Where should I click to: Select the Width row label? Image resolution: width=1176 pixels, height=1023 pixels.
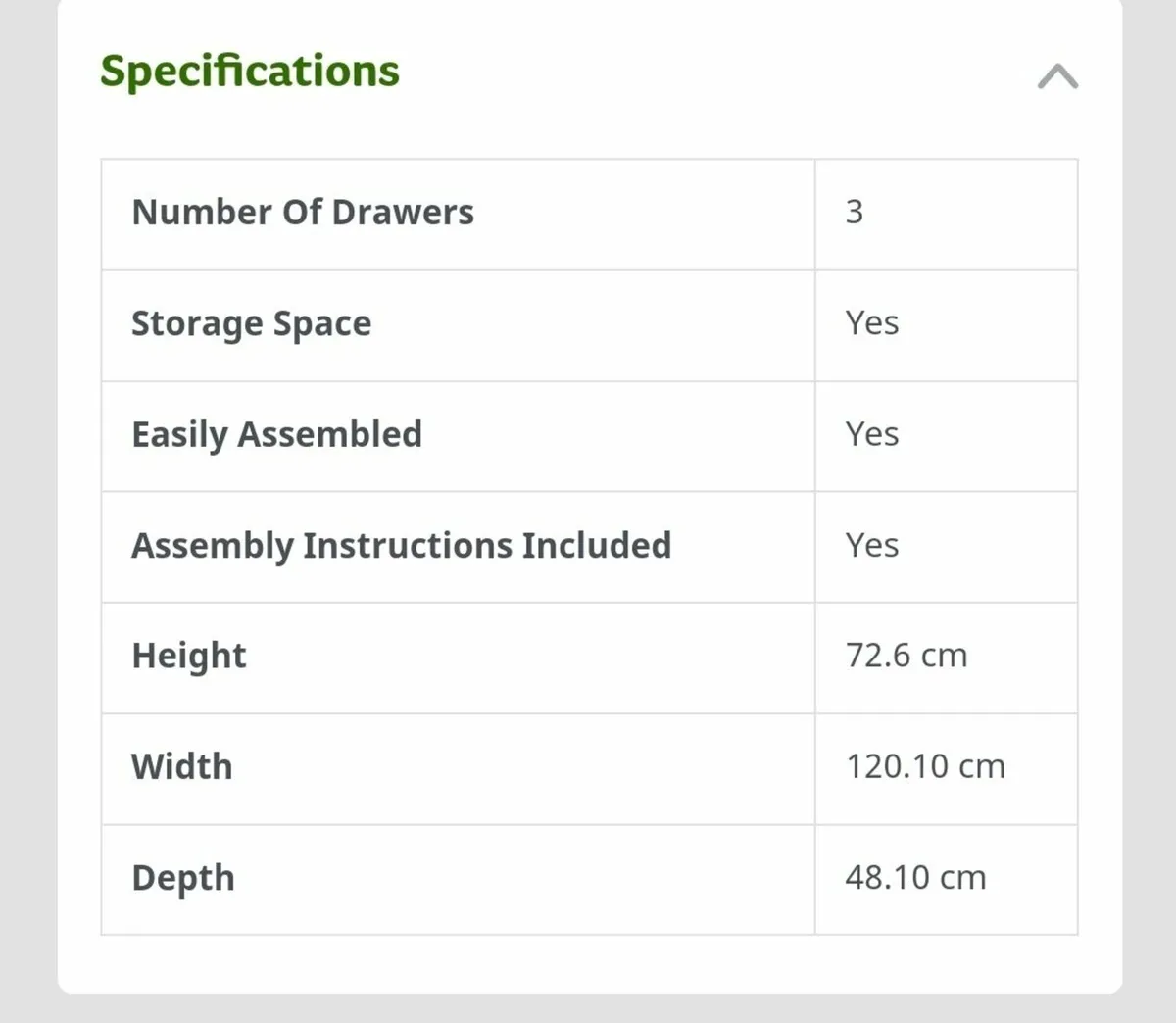182,766
